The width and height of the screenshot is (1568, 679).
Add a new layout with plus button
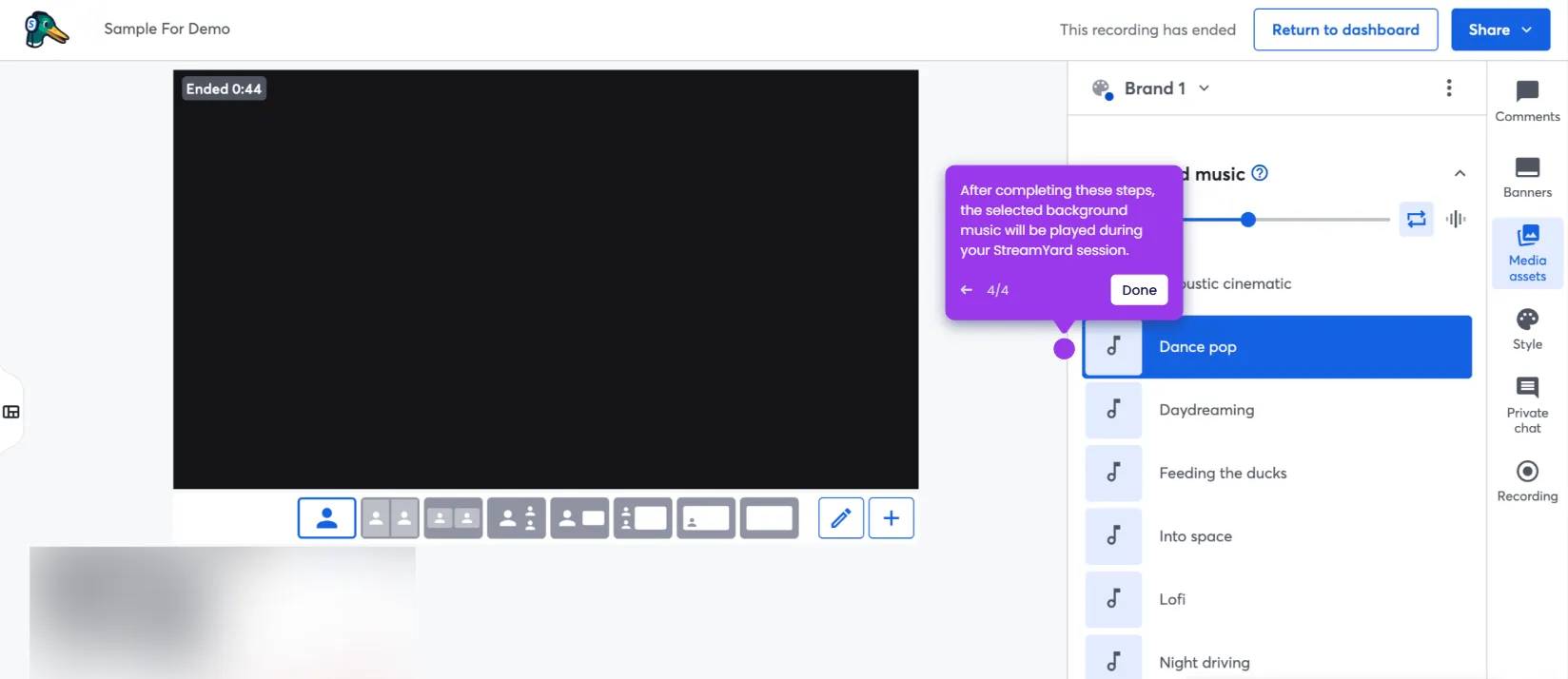[892, 518]
